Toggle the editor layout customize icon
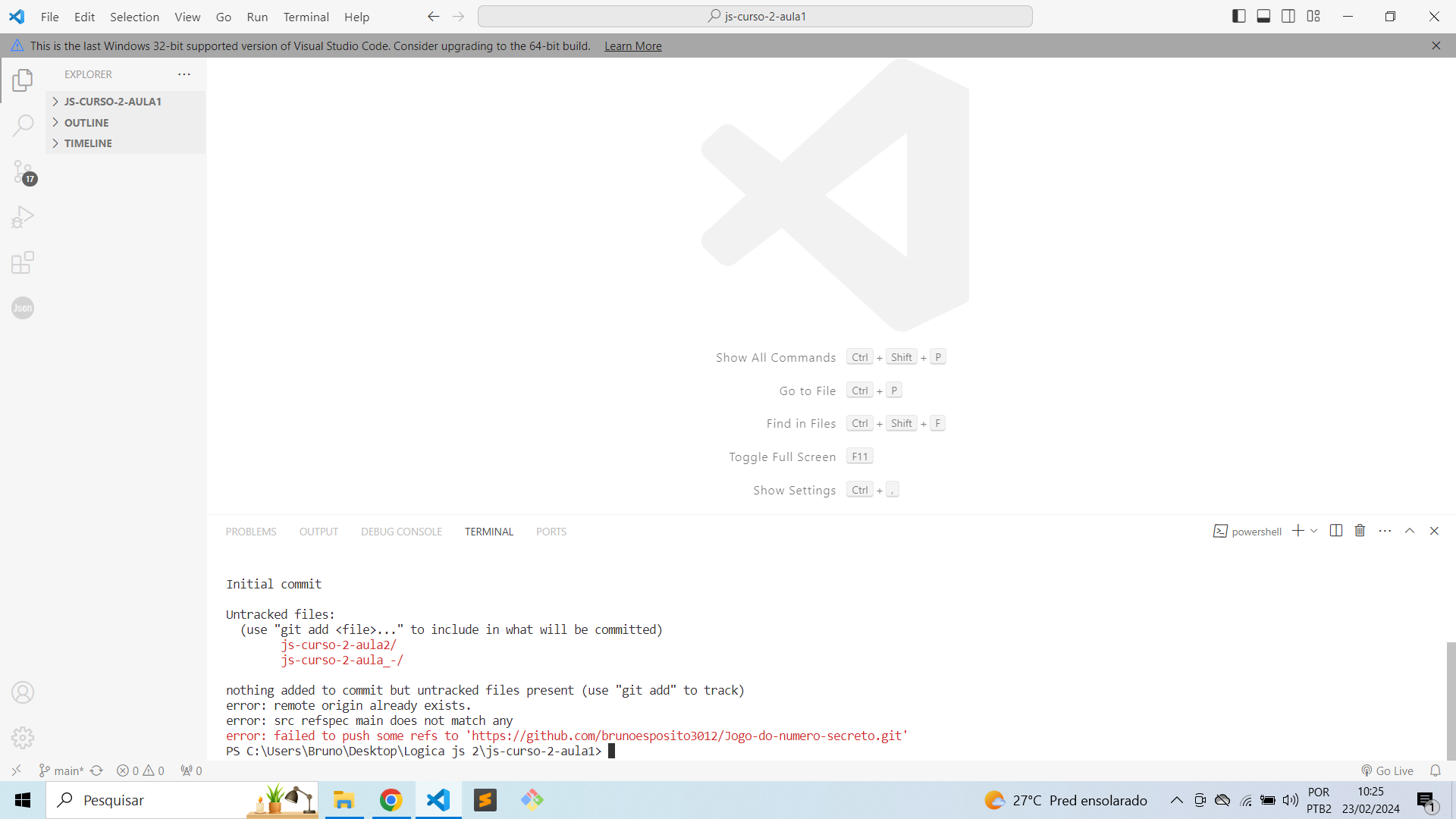1456x819 pixels. (1313, 16)
